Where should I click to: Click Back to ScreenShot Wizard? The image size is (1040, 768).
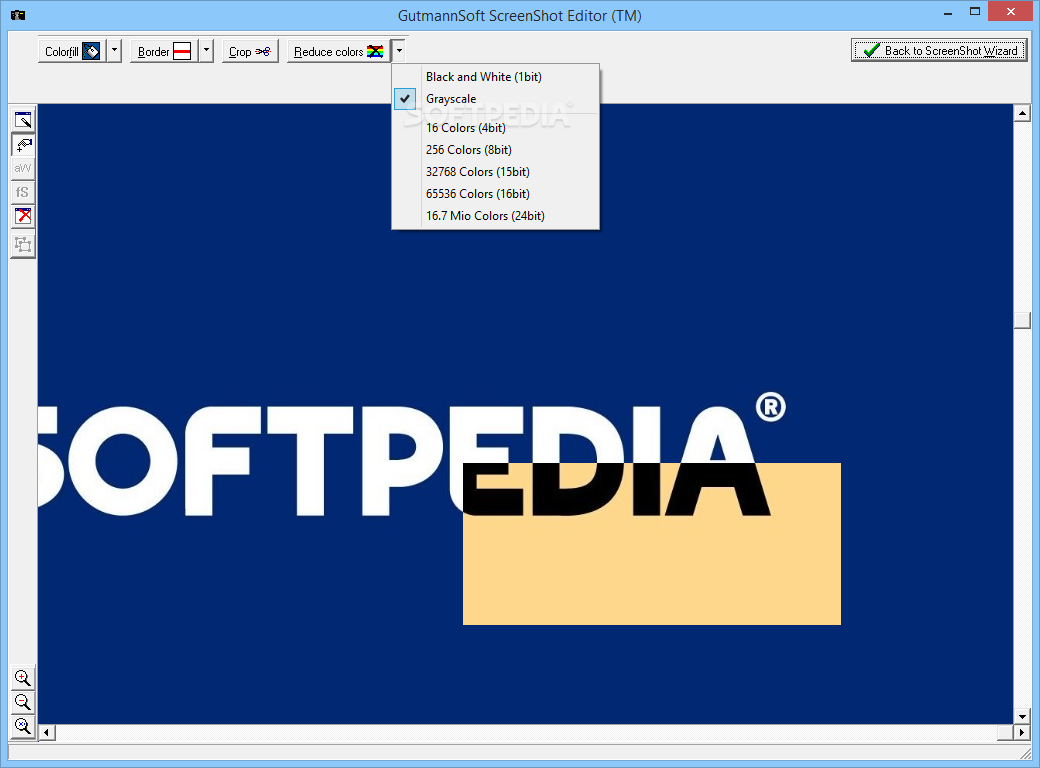939,50
